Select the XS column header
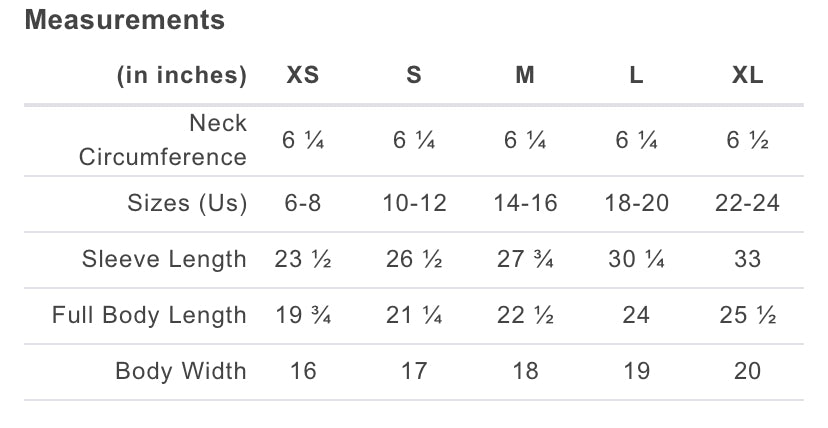Screen dimensions: 828x428 [303, 76]
